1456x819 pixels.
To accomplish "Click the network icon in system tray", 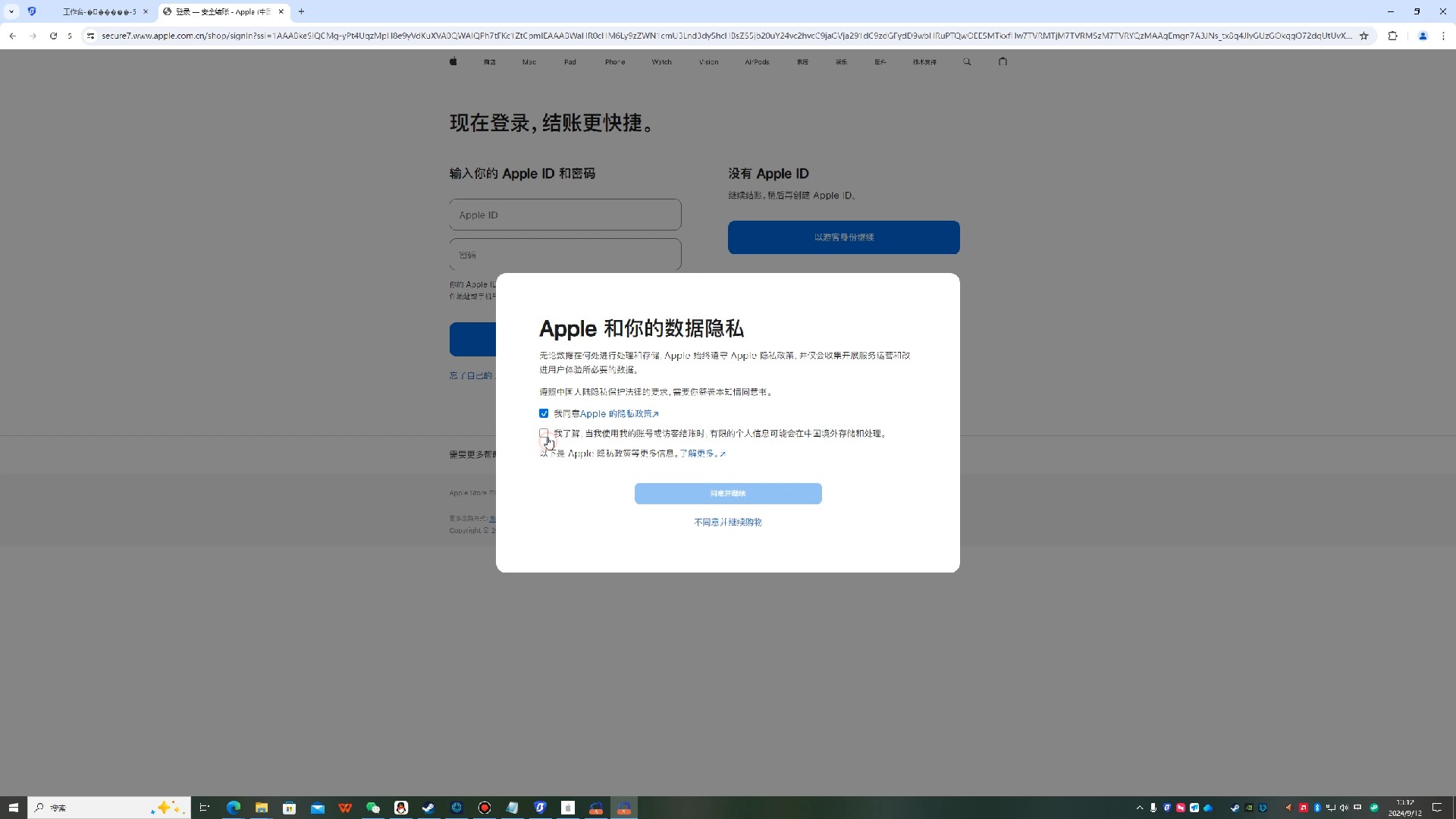I will pos(1330,808).
